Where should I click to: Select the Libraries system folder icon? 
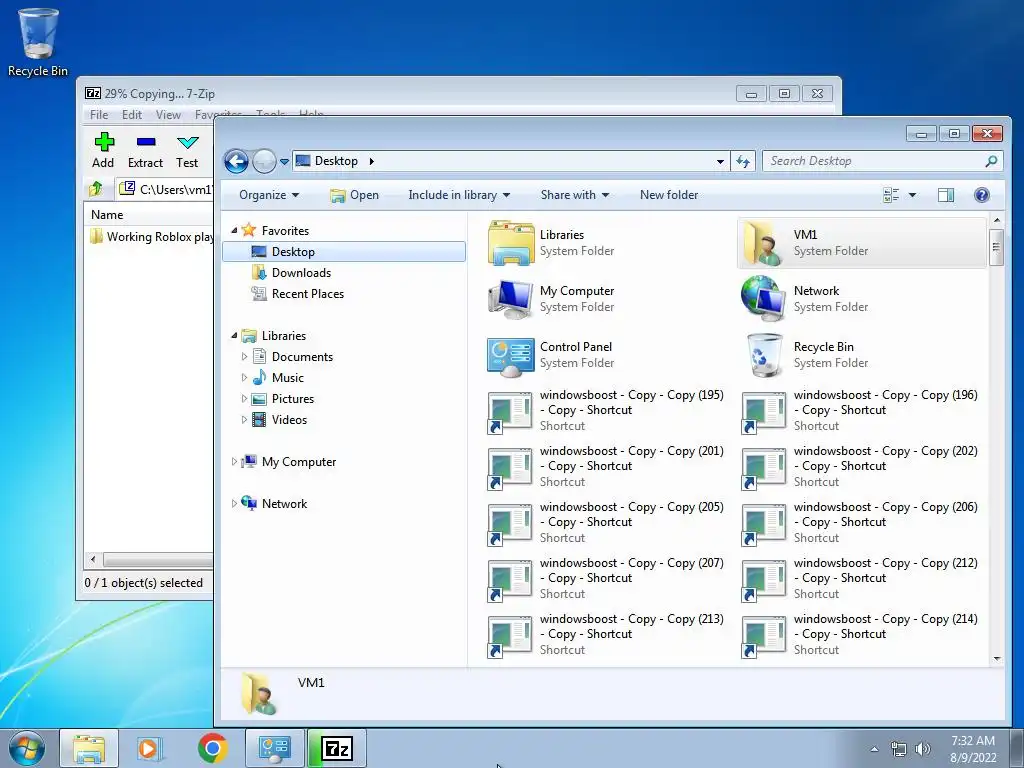511,242
